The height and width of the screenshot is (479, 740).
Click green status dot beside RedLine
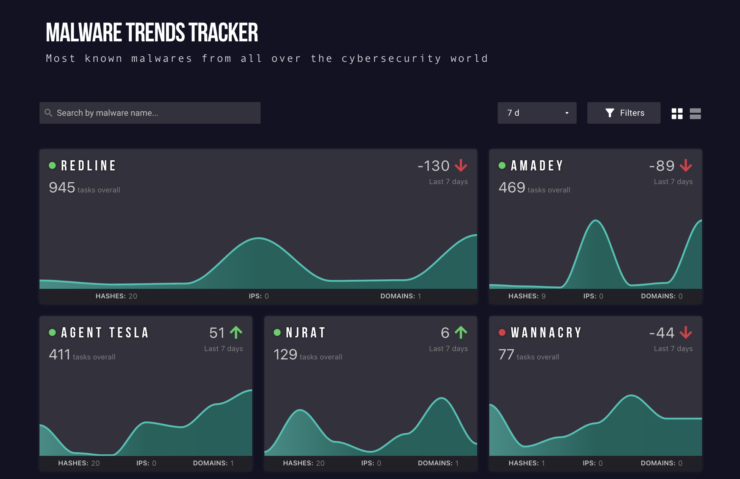point(52,165)
